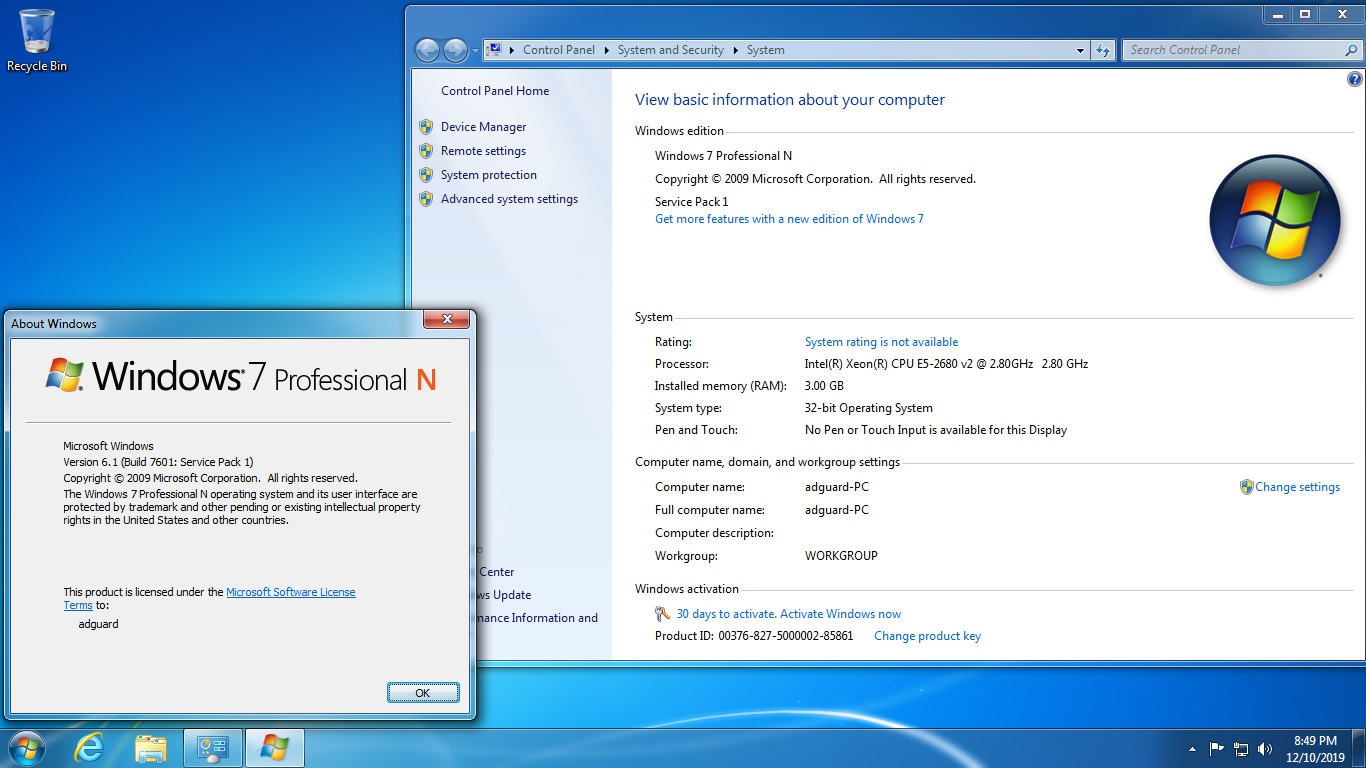Open Remote settings link
This screenshot has height=768, width=1366.
click(483, 151)
